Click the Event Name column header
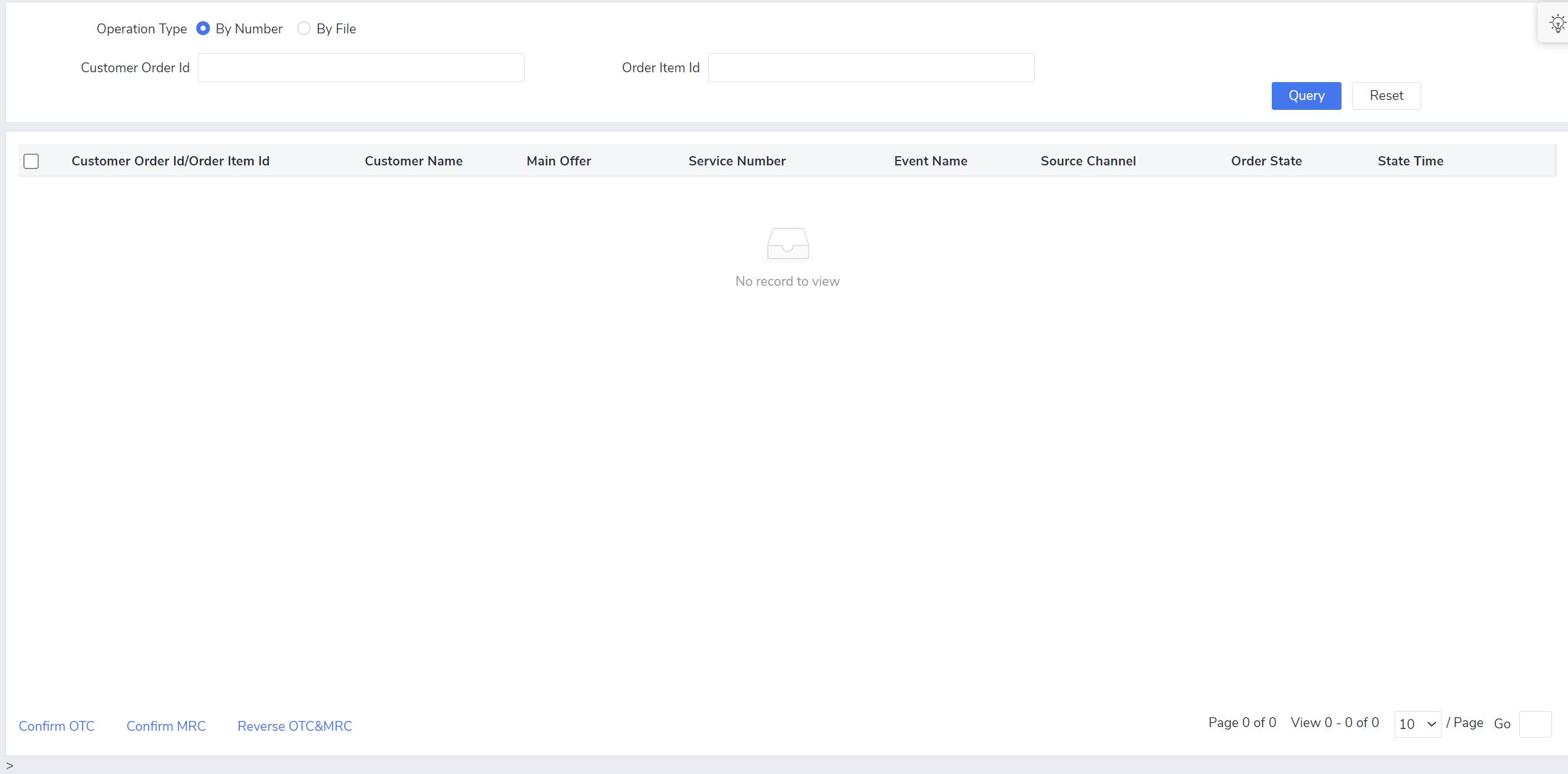Image resolution: width=1568 pixels, height=774 pixels. [930, 160]
